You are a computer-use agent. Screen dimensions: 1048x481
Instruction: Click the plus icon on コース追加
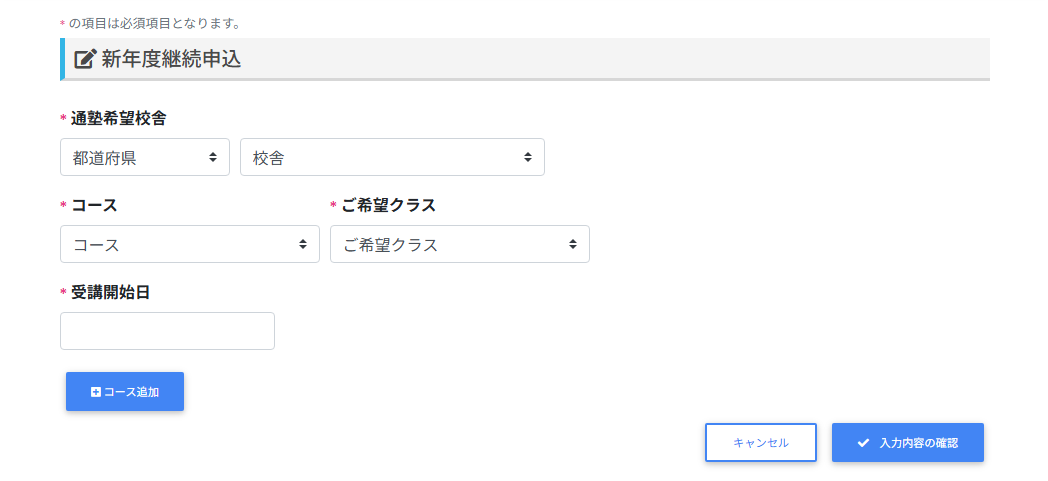pyautogui.click(x=96, y=392)
